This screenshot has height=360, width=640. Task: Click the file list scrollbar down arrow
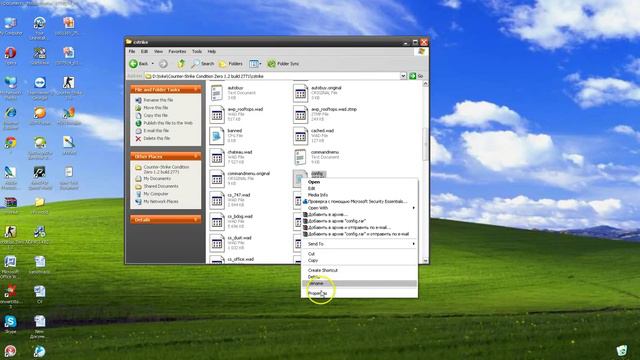click(425, 260)
